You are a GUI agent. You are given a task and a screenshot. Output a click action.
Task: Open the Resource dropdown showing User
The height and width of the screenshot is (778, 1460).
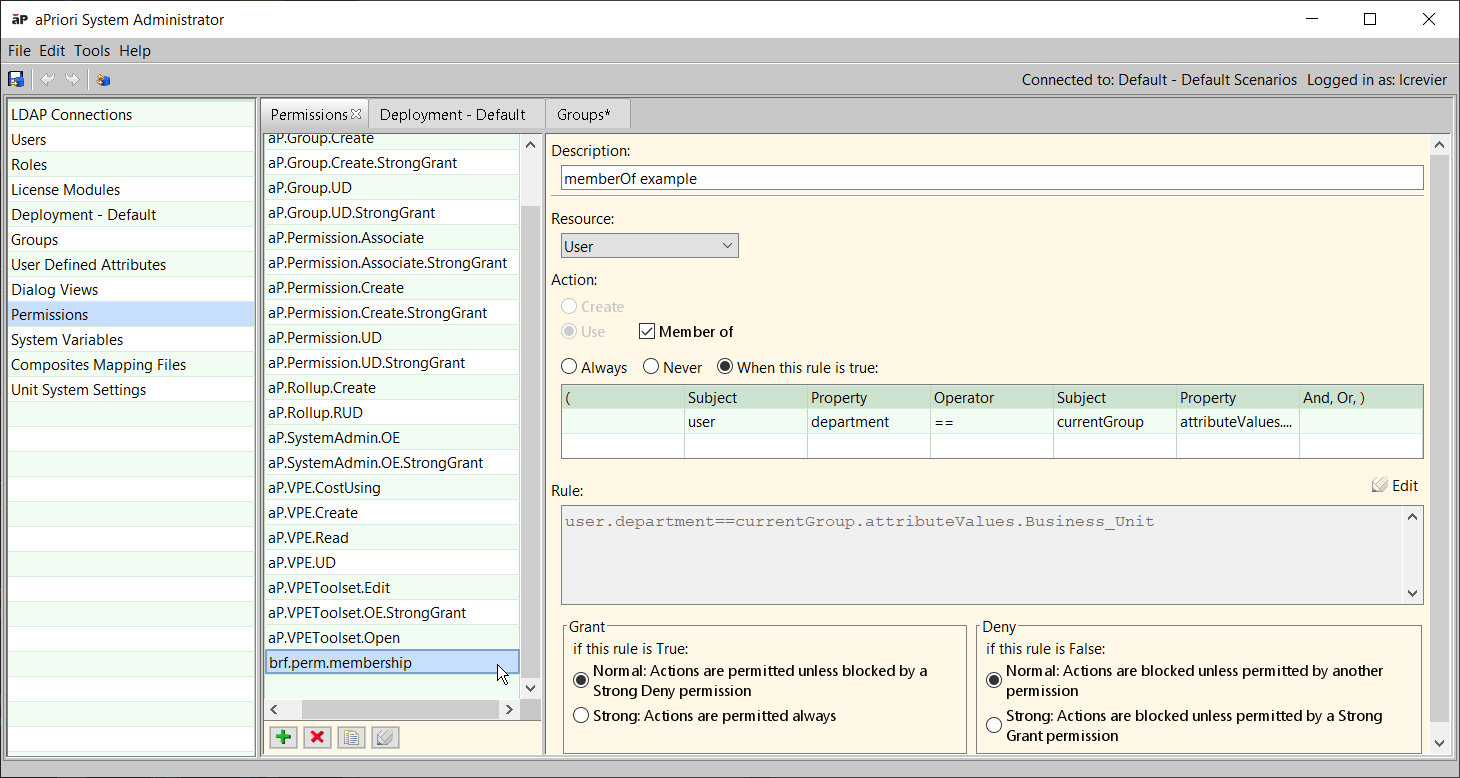tap(649, 246)
